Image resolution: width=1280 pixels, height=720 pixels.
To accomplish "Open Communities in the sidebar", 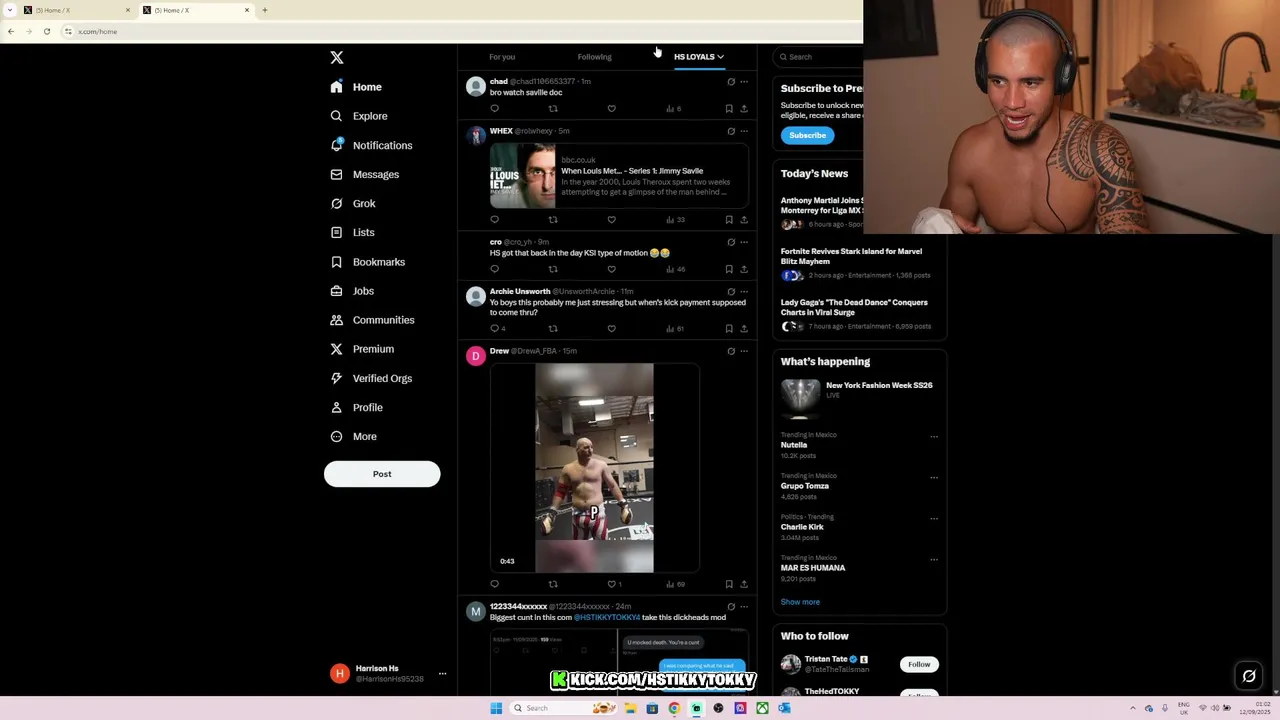I will point(372,320).
